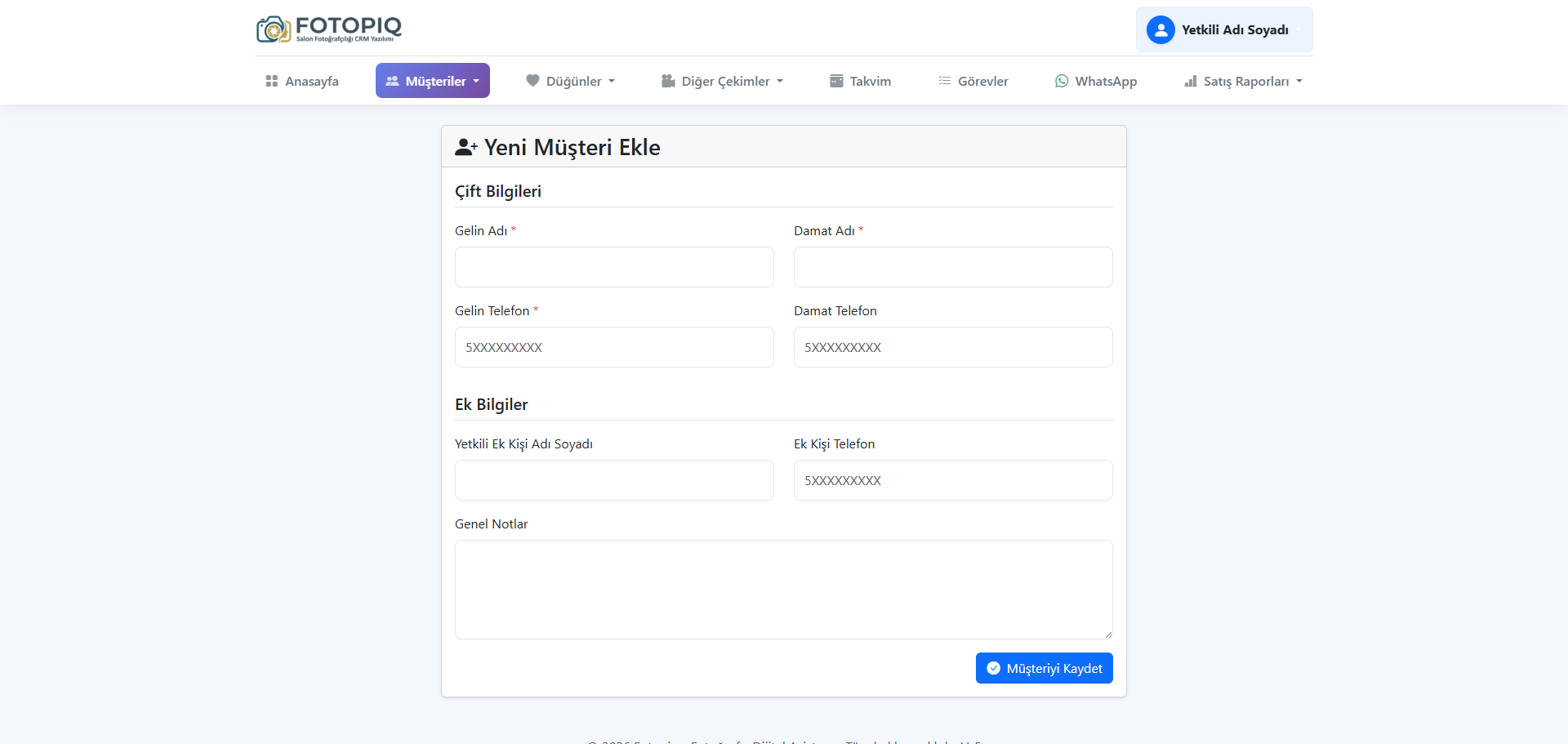The width and height of the screenshot is (1568, 744).
Task: Click into the Damat Adı field
Action: pos(953,267)
